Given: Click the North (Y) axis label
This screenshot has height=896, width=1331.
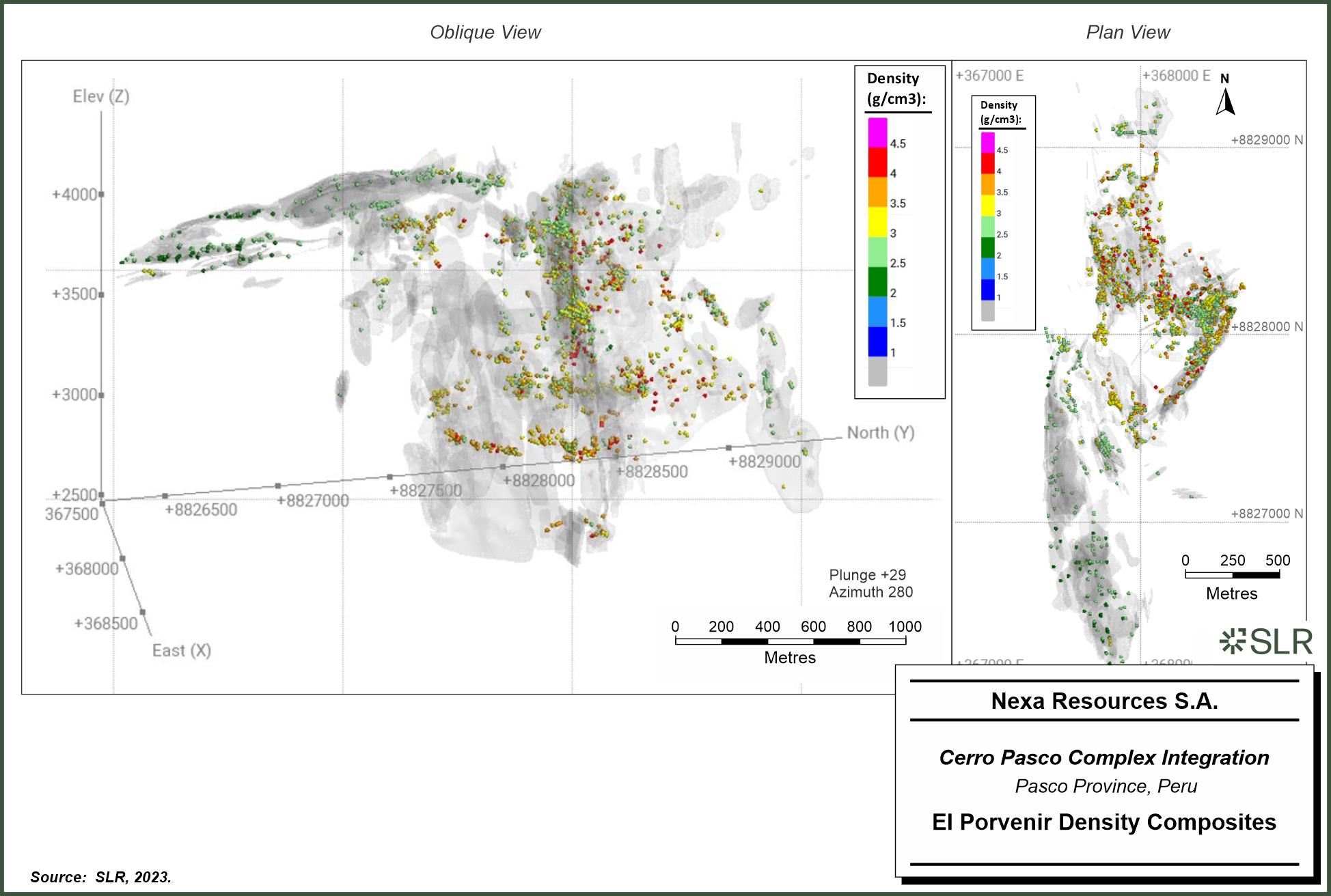Looking at the screenshot, I should (880, 433).
